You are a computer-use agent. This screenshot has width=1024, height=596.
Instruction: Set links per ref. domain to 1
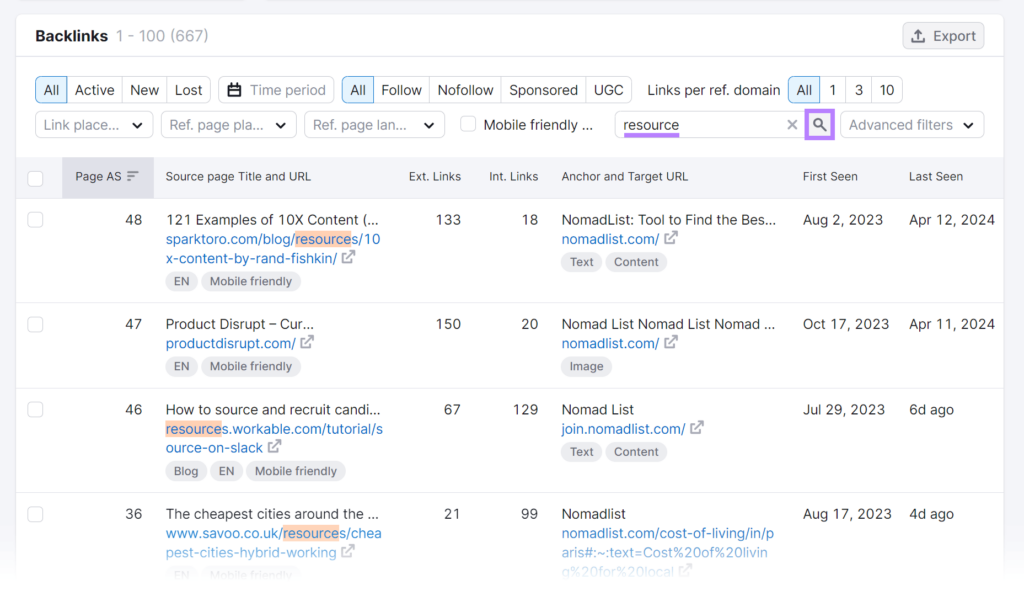833,90
